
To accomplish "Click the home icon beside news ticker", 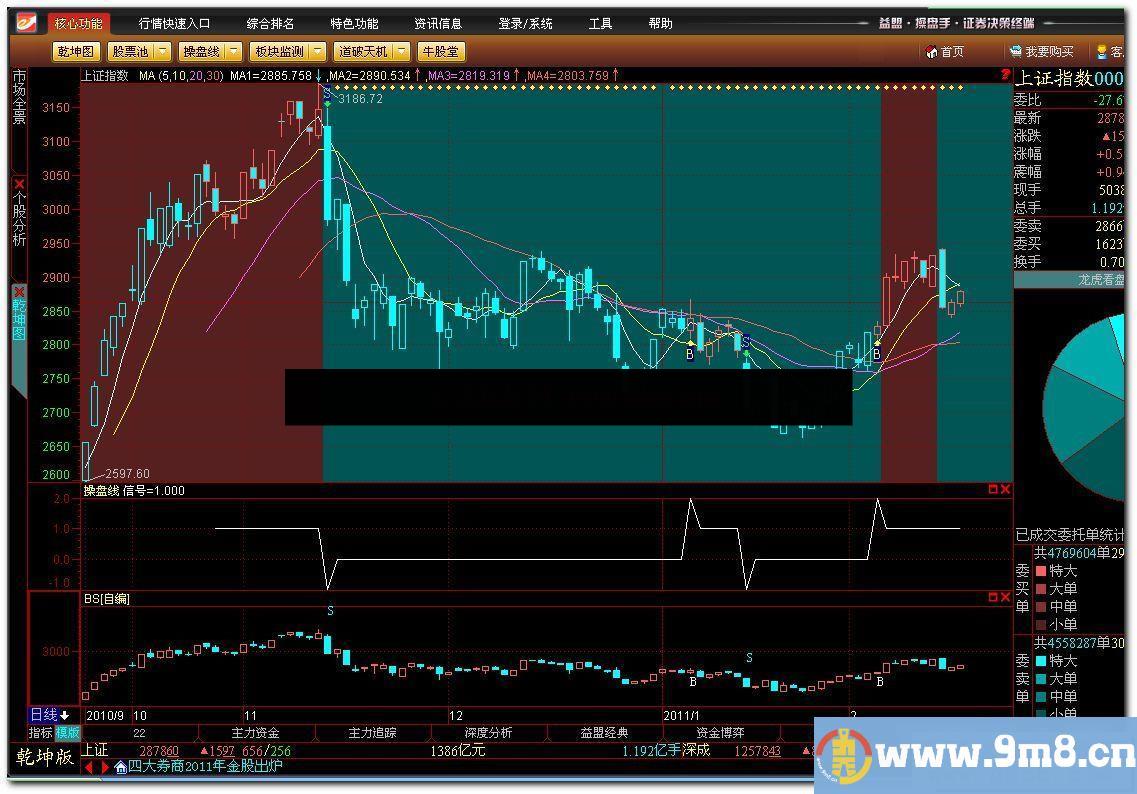I will [120, 767].
